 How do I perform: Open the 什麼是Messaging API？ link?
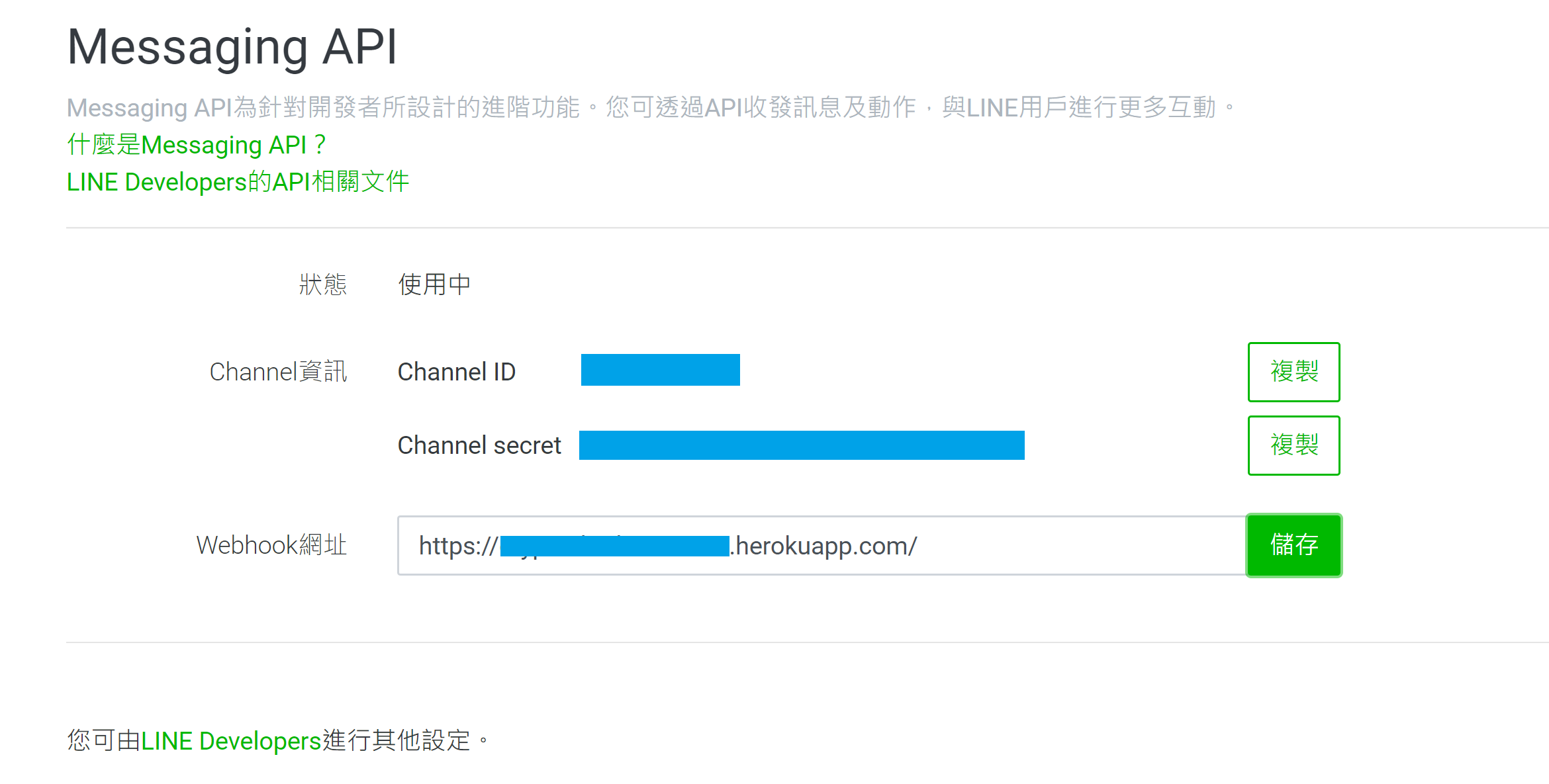click(x=197, y=144)
